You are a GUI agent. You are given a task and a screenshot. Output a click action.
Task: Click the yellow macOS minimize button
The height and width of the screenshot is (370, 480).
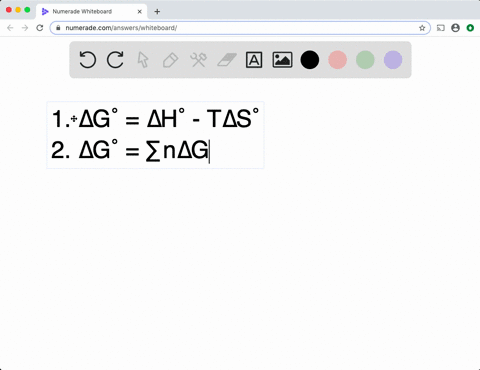(18, 10)
